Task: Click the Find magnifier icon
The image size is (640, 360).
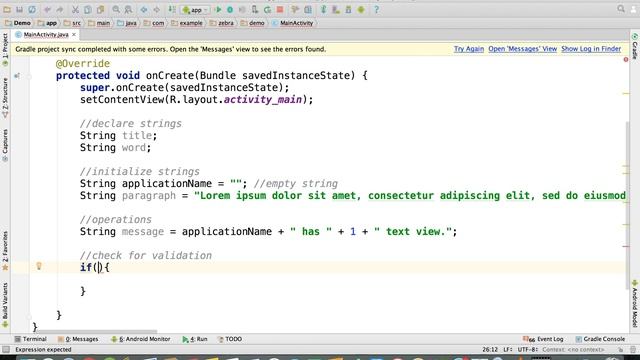Action: tap(116, 9)
